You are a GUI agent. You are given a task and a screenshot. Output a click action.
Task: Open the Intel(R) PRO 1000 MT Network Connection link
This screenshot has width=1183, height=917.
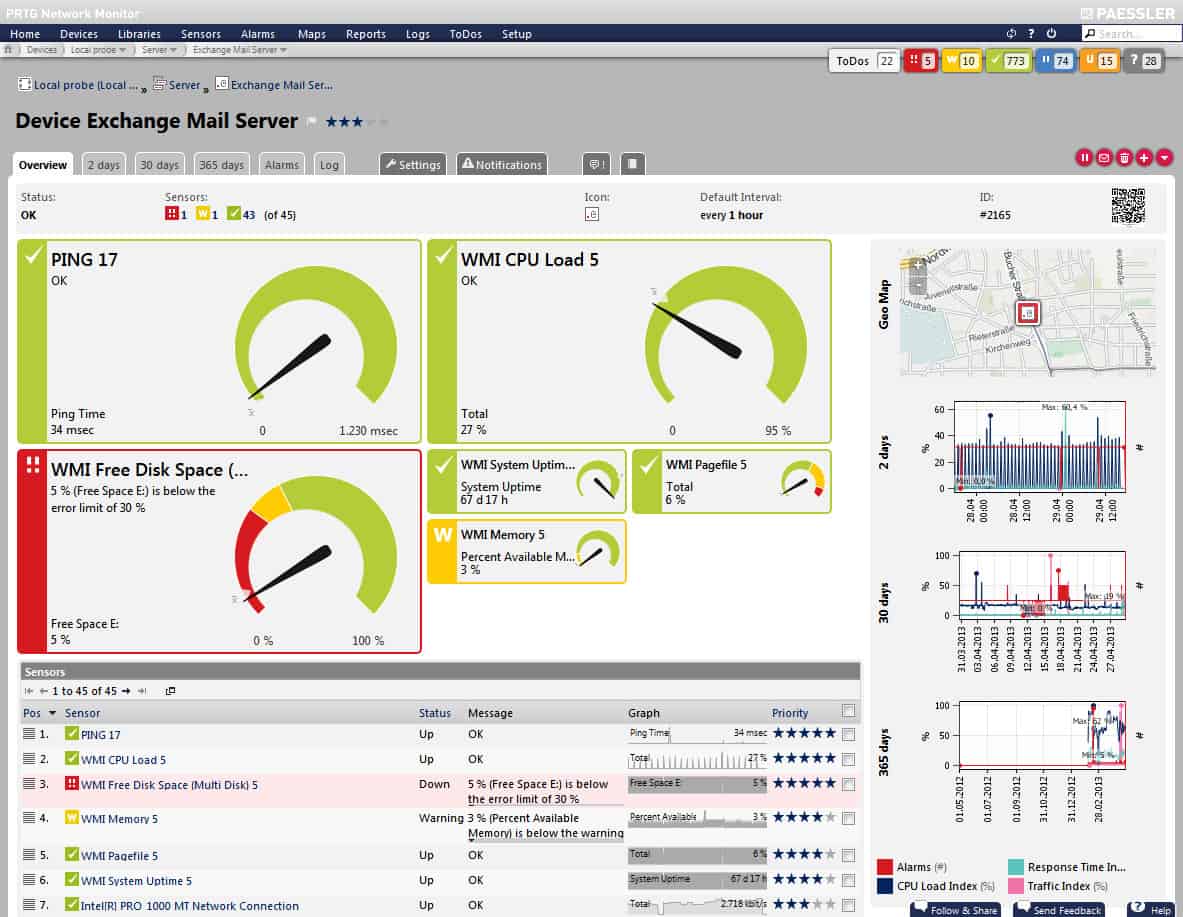pos(189,906)
